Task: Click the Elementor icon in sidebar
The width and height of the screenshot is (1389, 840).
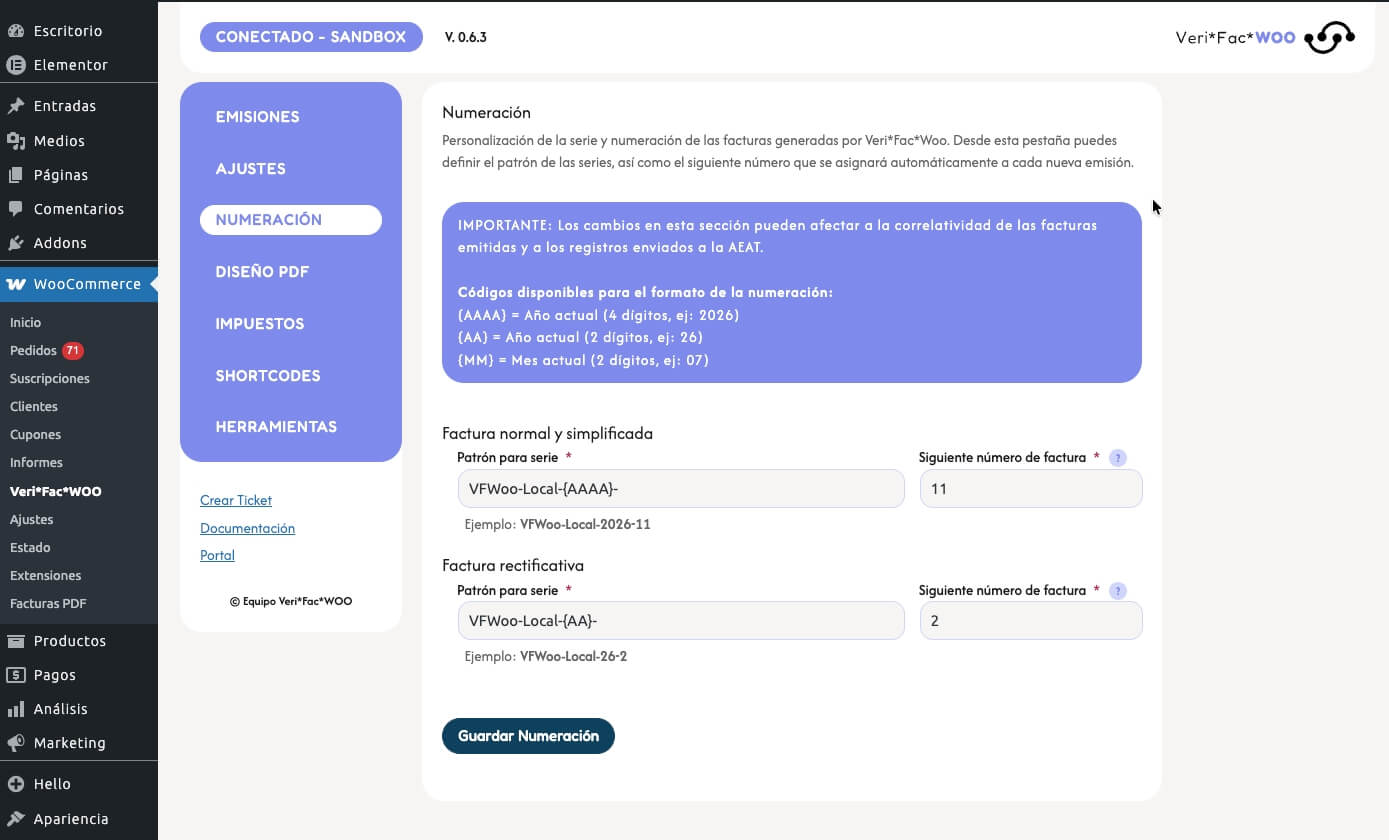Action: pos(16,65)
